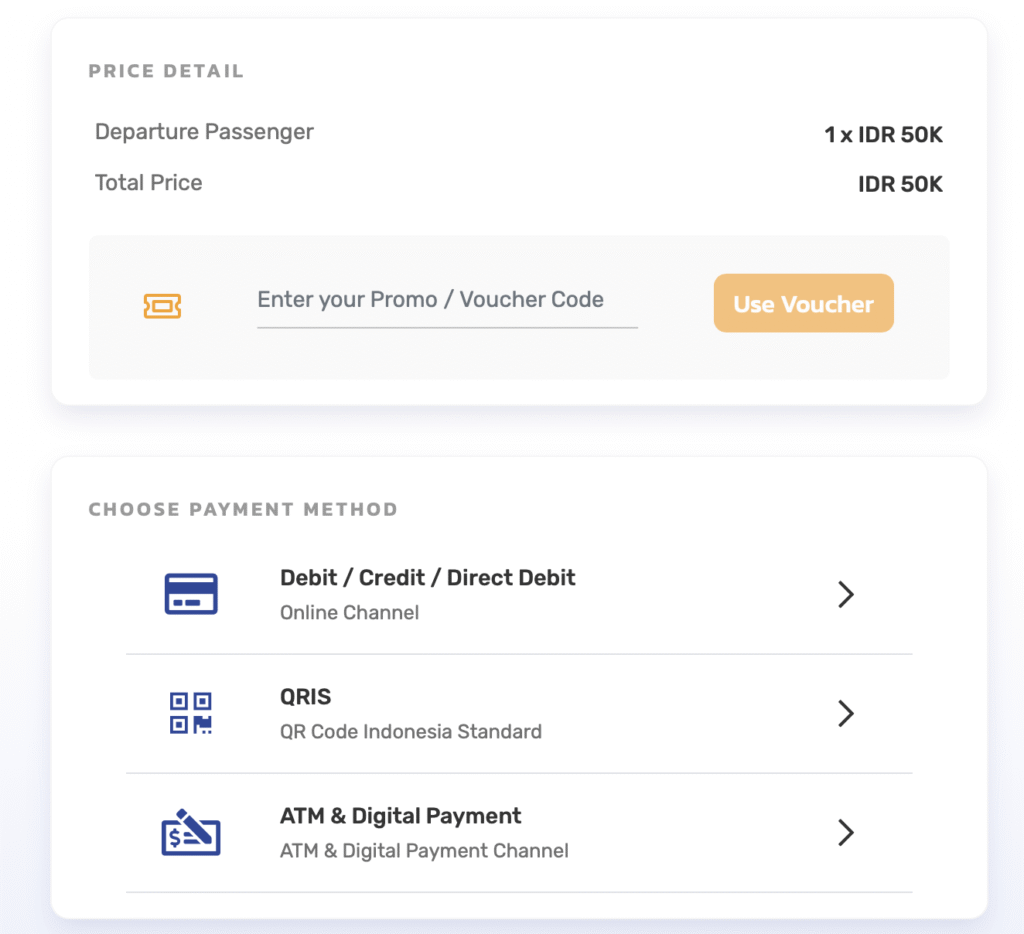Click QR Code Indonesia Standard subtitle
This screenshot has height=934, width=1024.
(410, 732)
